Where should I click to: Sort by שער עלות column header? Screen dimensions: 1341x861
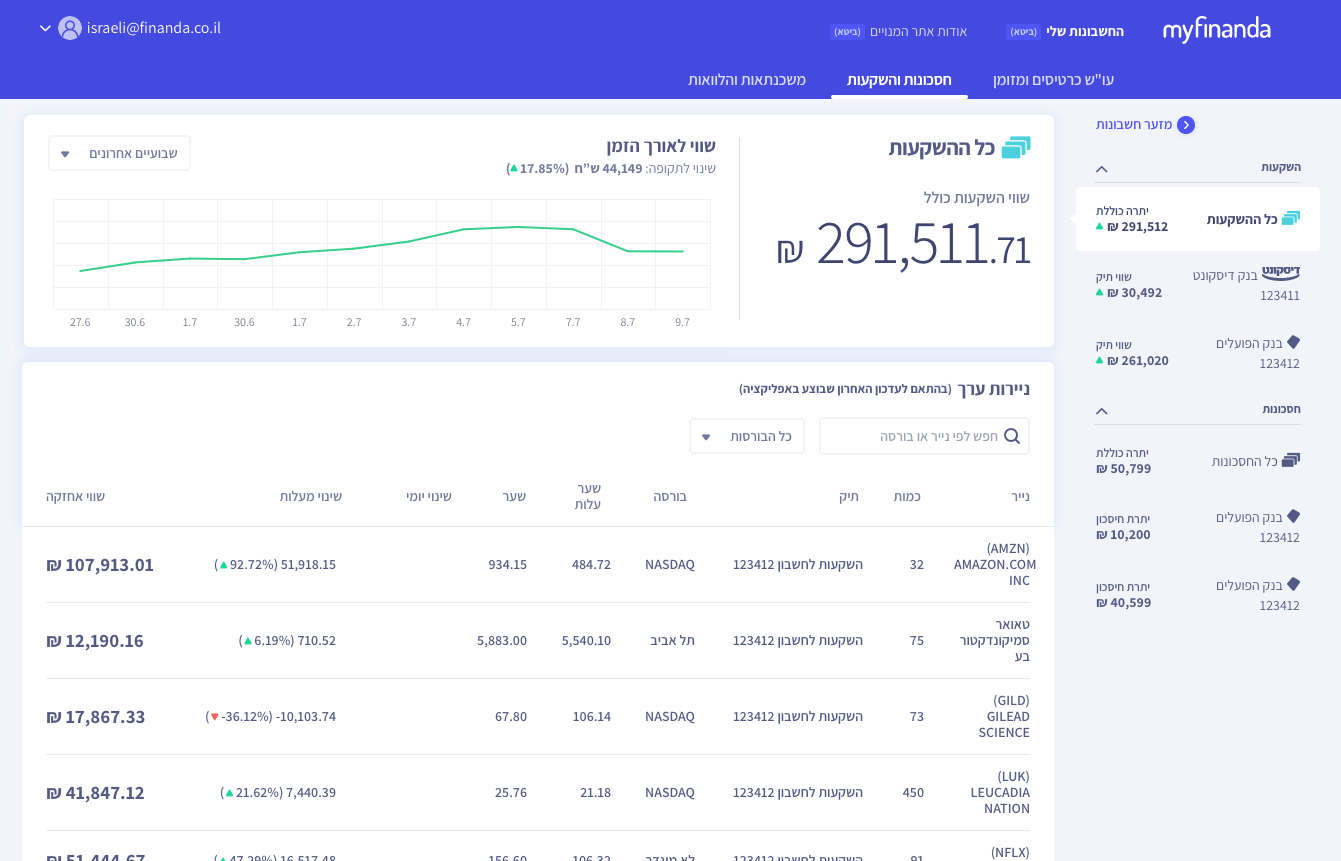pos(588,496)
